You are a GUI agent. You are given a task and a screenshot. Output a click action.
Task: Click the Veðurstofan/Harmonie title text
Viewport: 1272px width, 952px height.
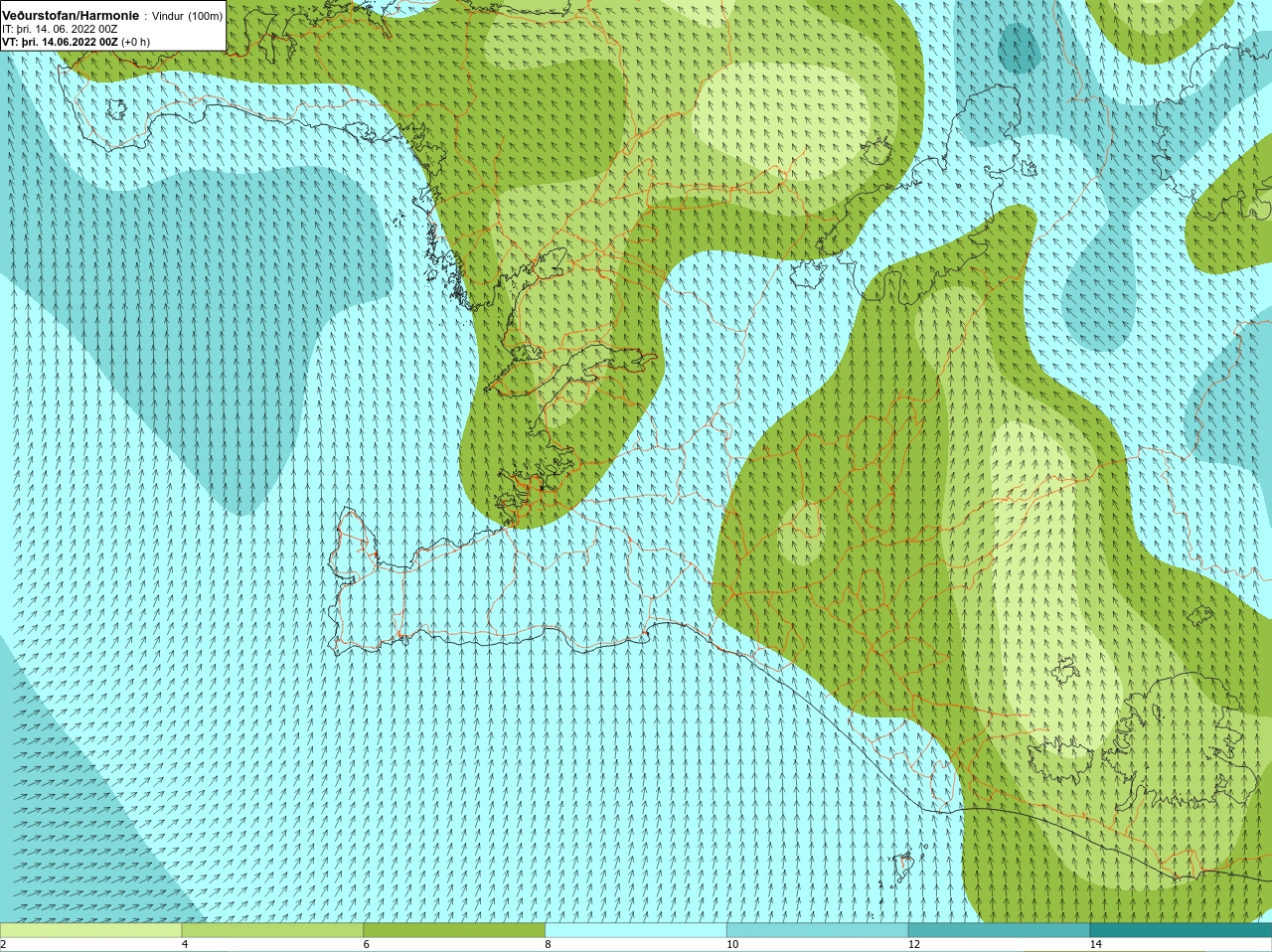71,16
